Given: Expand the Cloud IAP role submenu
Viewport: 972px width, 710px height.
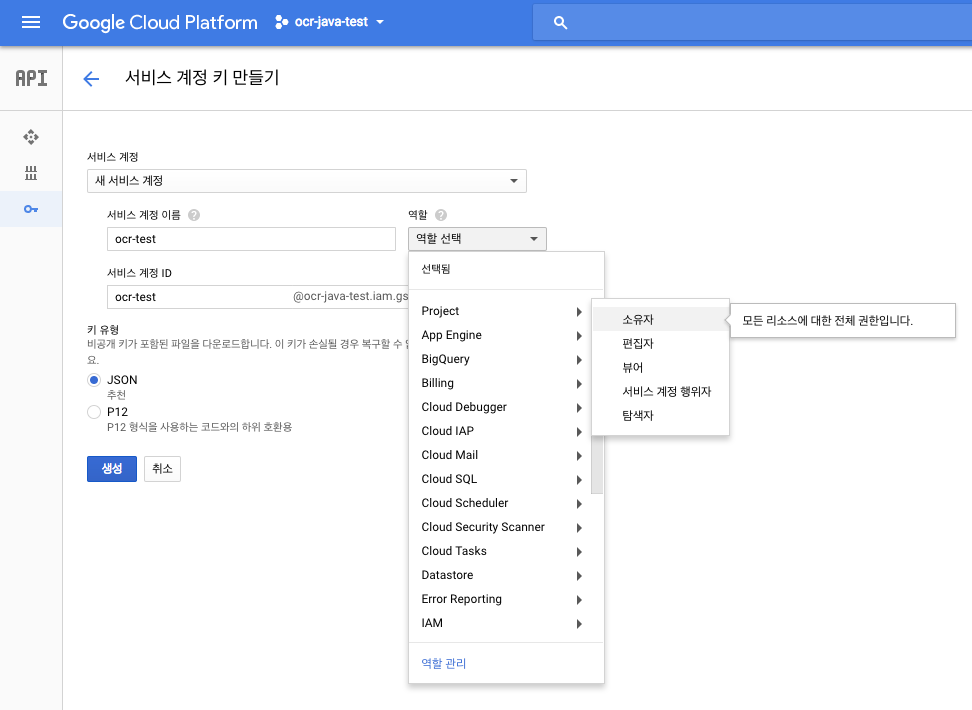Looking at the screenshot, I should (x=502, y=432).
